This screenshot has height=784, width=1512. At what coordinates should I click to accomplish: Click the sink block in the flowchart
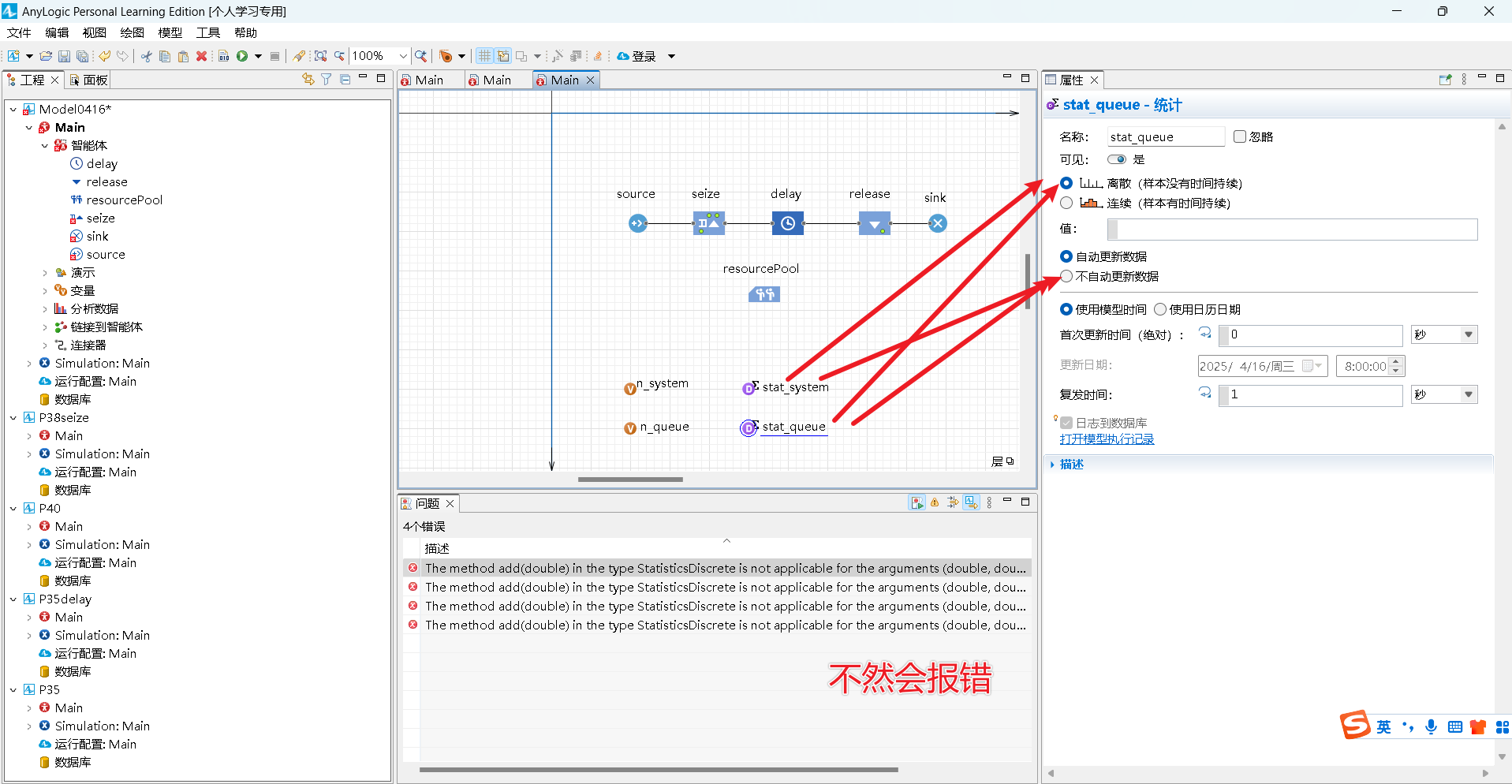(x=936, y=223)
